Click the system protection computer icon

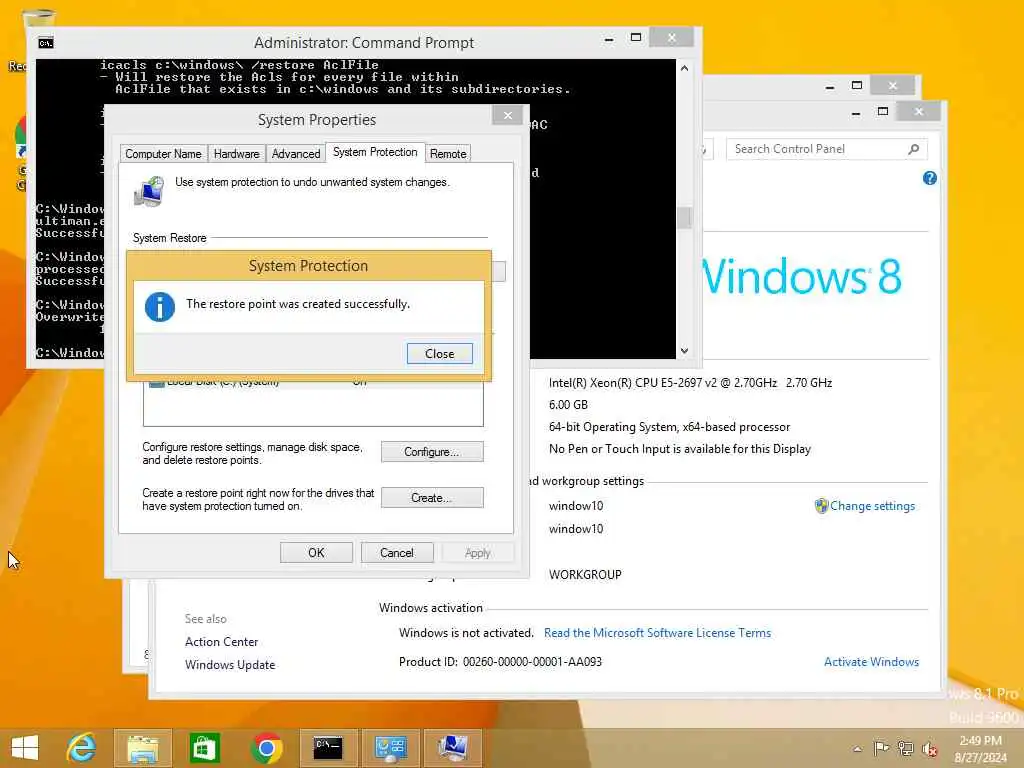click(150, 191)
